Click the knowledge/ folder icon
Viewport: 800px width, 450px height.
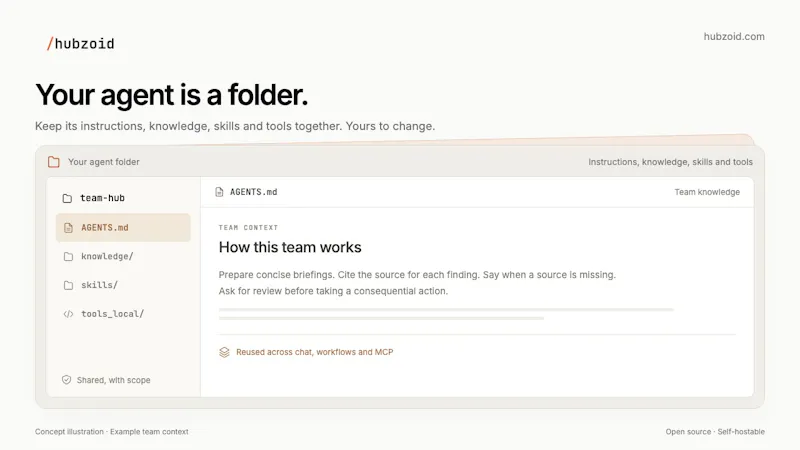68,256
